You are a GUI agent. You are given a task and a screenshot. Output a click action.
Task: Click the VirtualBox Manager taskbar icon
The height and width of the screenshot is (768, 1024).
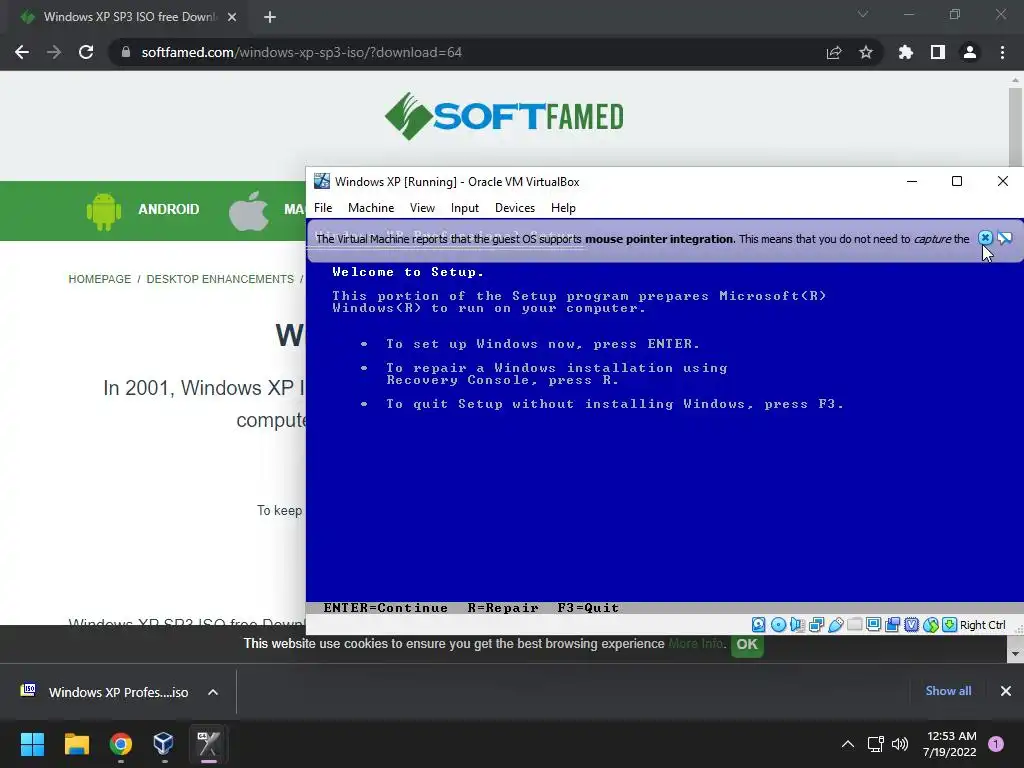(x=163, y=744)
